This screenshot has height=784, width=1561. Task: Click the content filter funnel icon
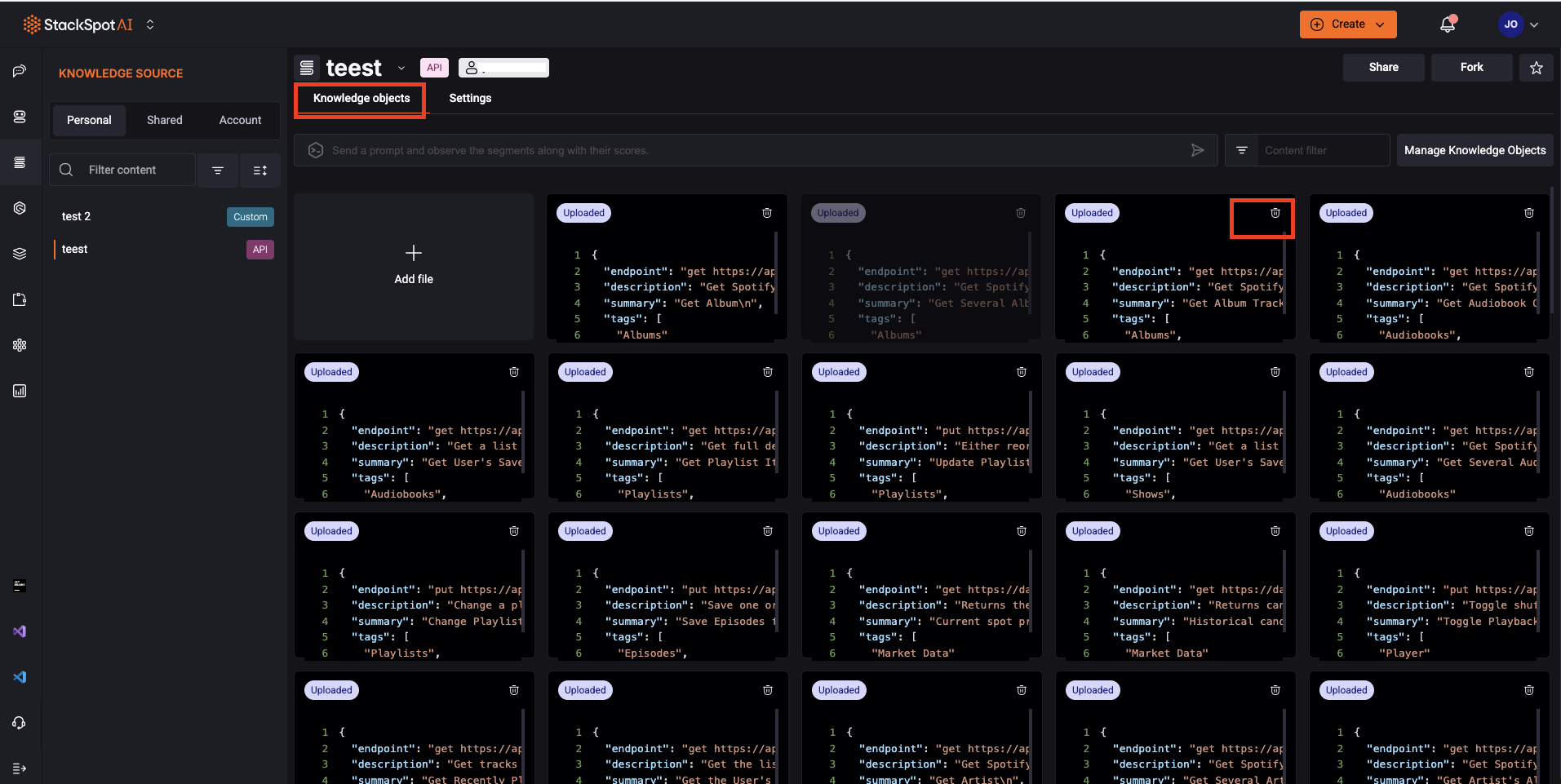[1241, 150]
